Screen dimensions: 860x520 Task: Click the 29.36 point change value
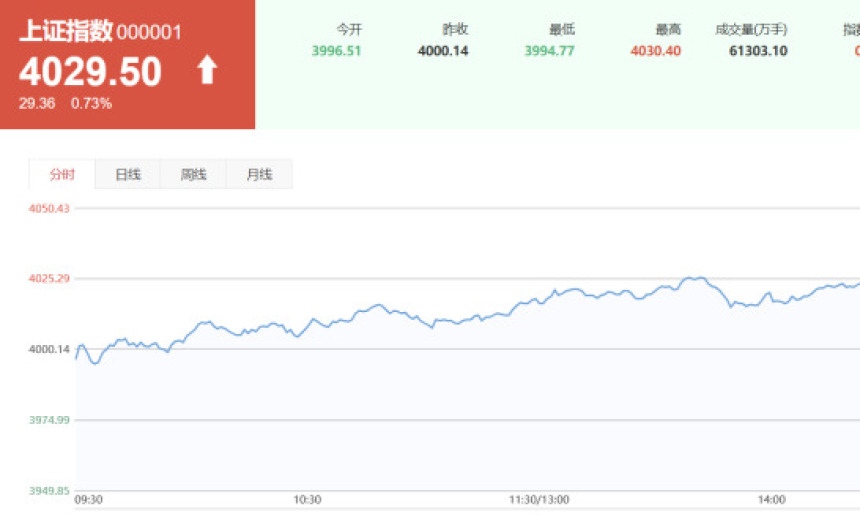(x=37, y=103)
